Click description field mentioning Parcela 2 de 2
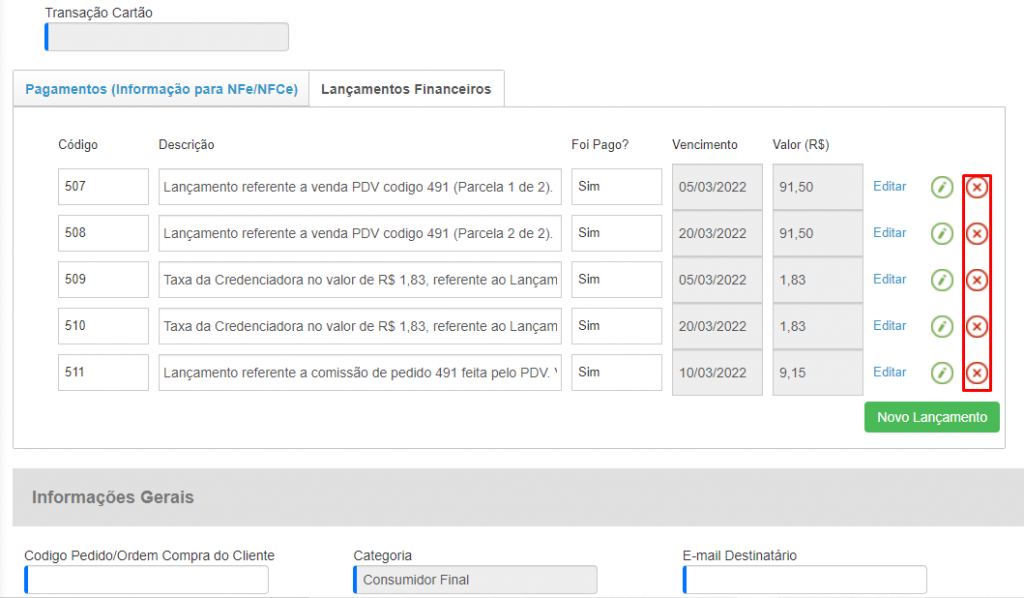This screenshot has width=1024, height=598. coord(360,233)
